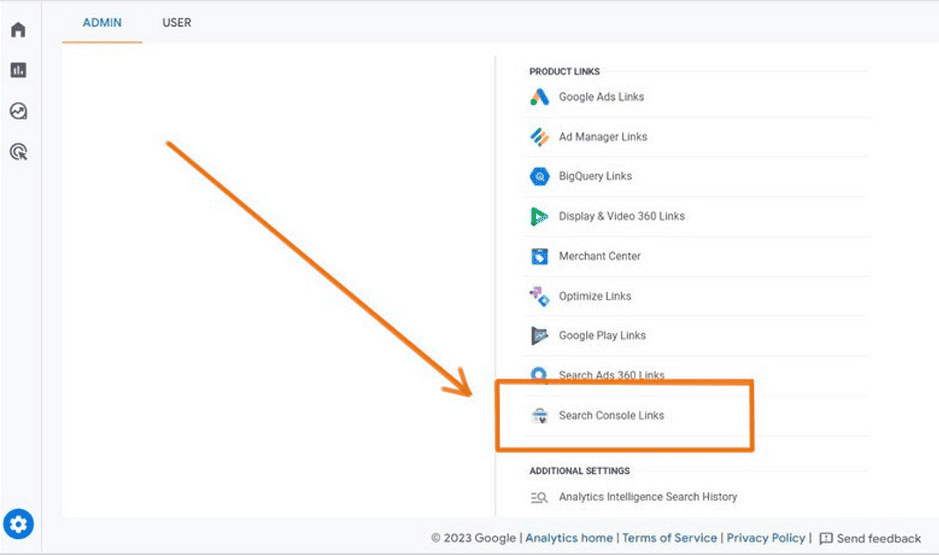Open Merchant Center settings

coord(599,256)
